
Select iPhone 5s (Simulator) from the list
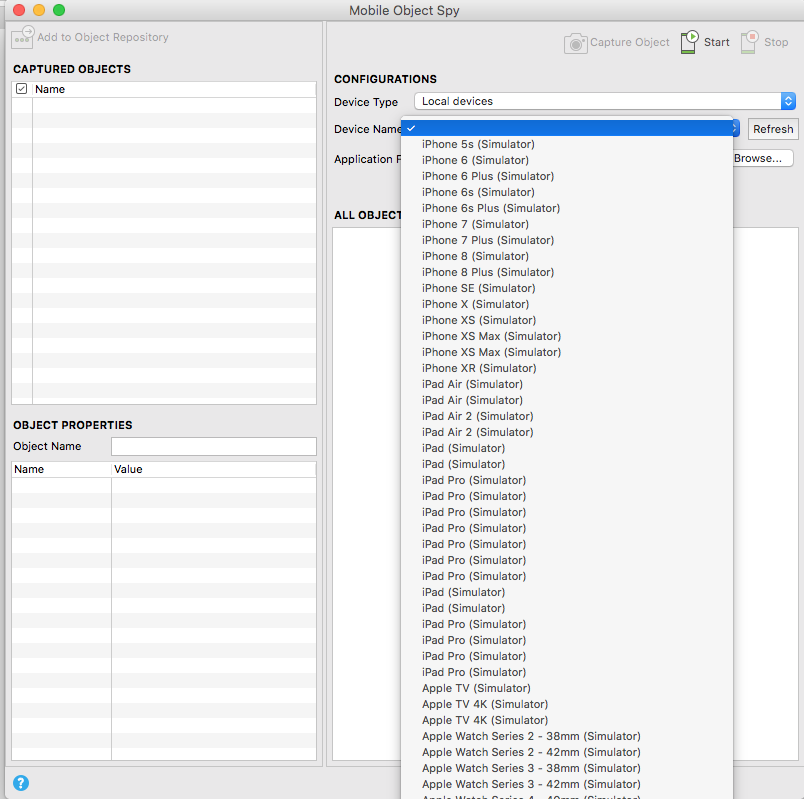pos(567,144)
